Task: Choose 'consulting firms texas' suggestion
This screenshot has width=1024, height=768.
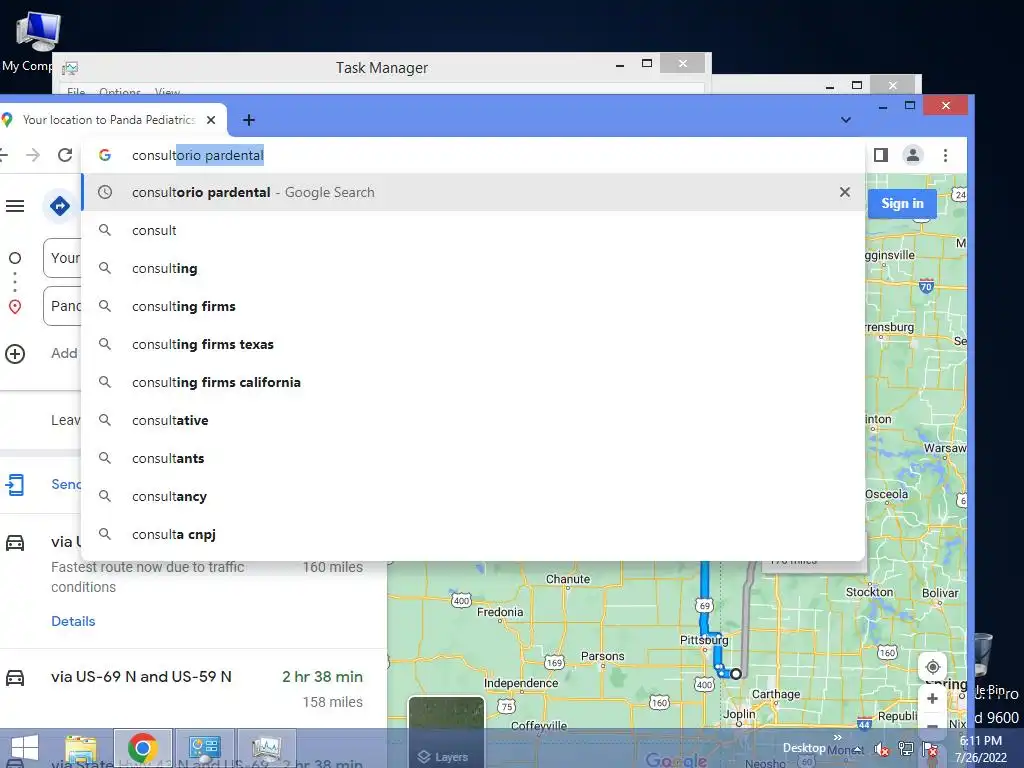Action: click(473, 344)
